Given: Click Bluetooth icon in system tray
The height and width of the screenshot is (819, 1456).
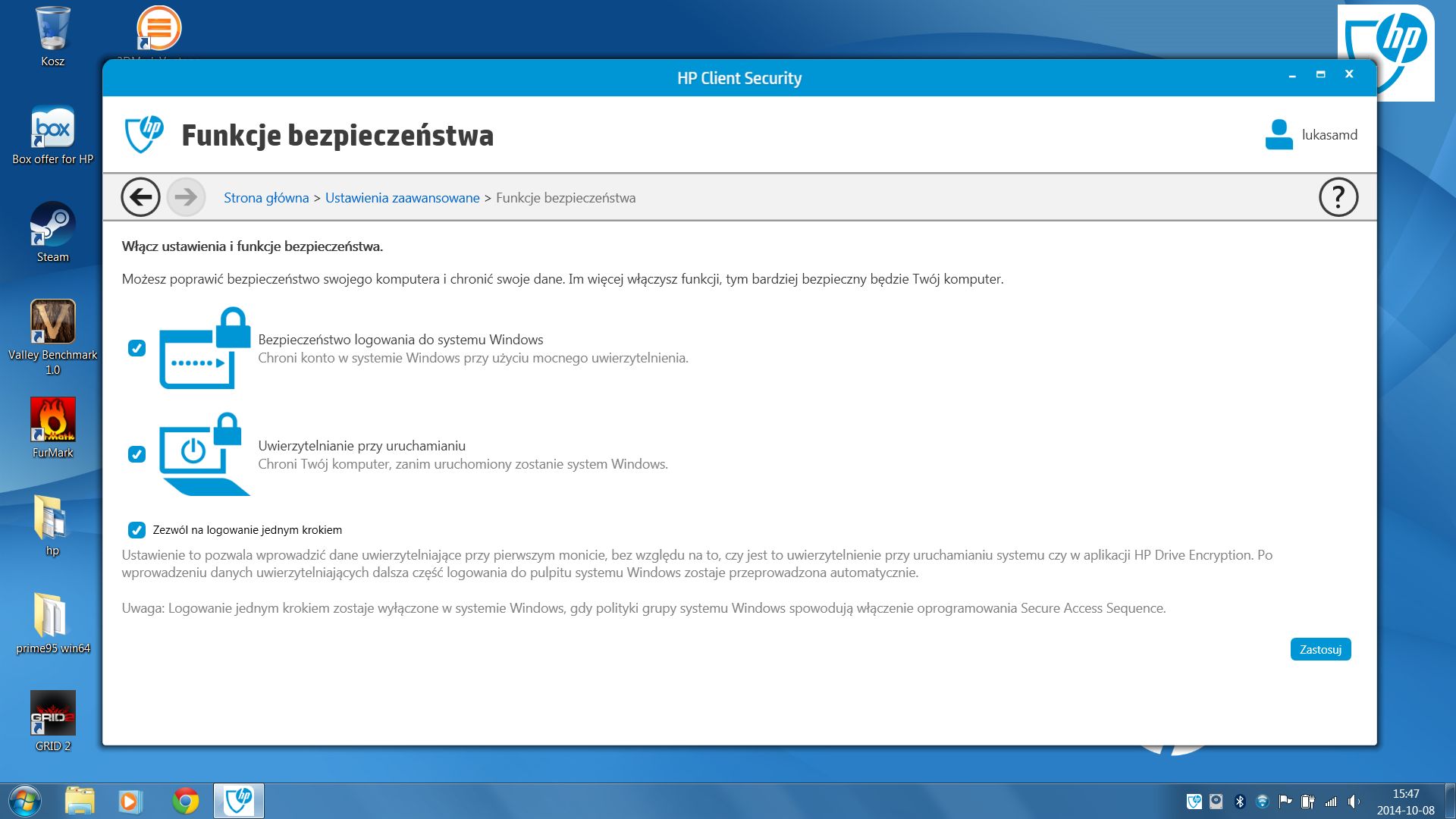Looking at the screenshot, I should [1240, 802].
